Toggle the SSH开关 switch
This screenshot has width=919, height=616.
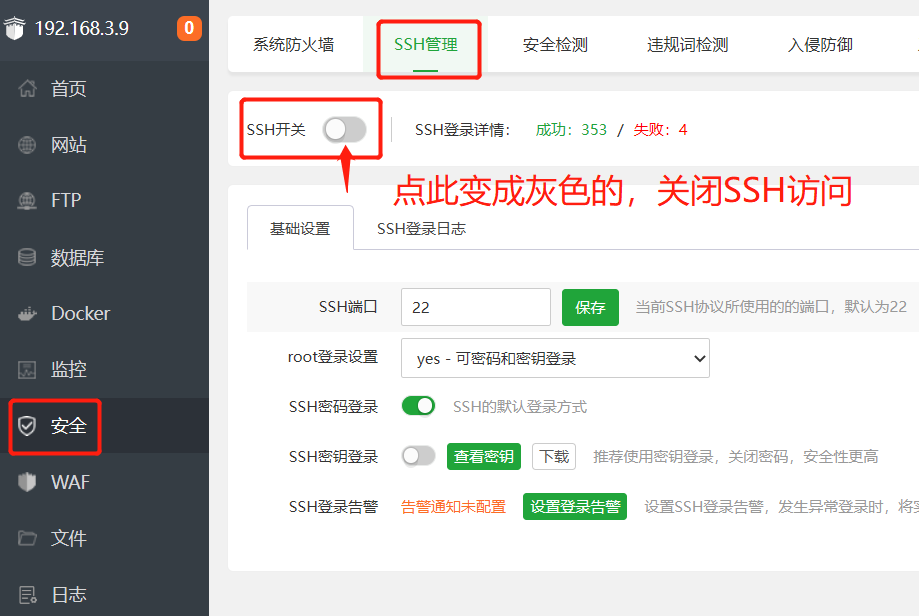345,130
